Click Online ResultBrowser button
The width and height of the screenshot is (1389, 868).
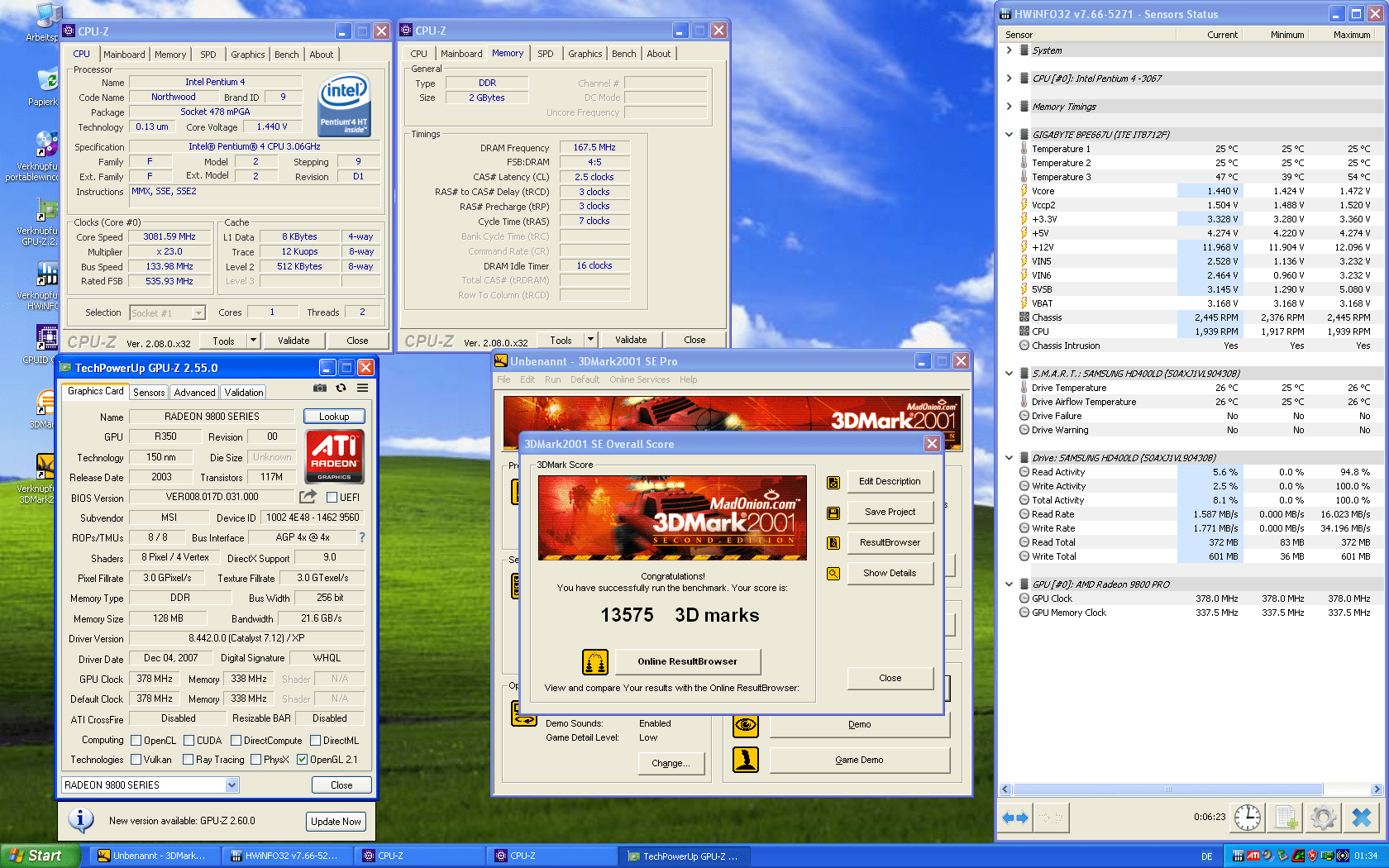687,661
